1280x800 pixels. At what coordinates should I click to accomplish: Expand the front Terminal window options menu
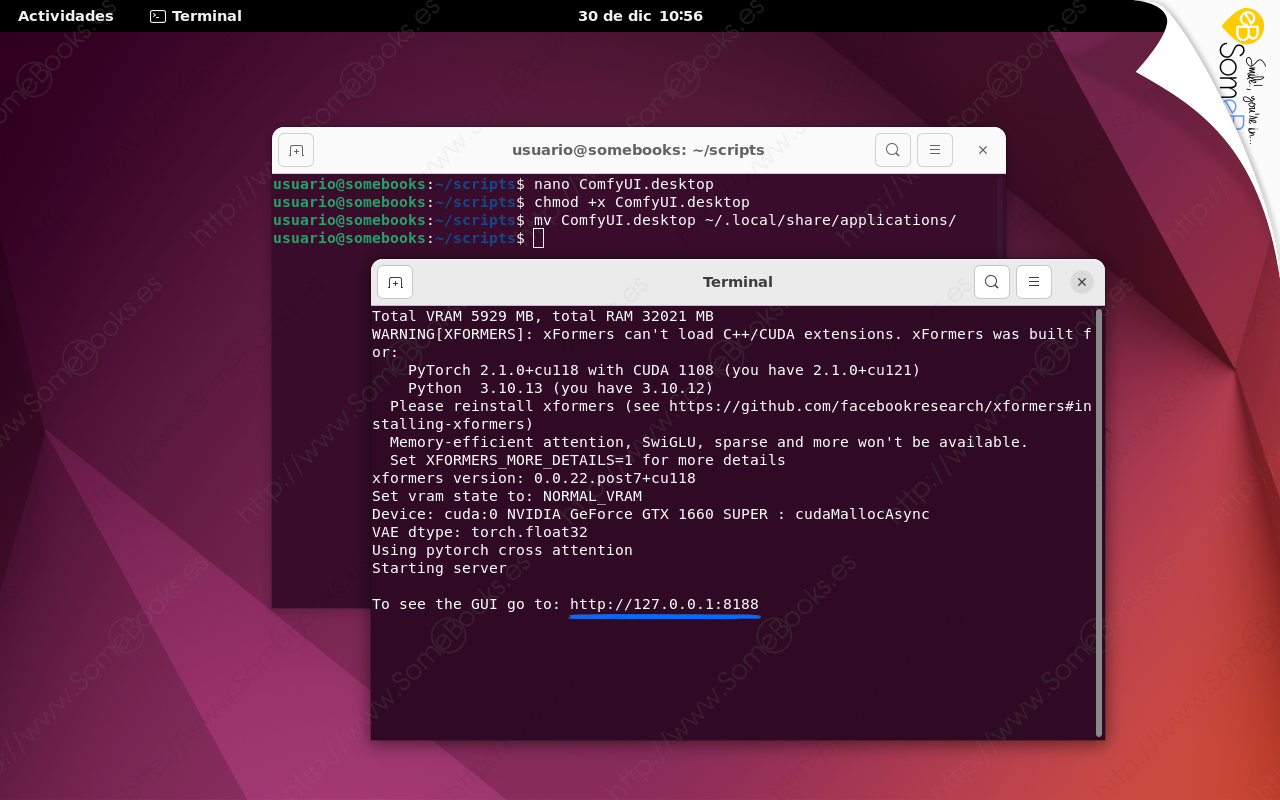click(x=1034, y=282)
